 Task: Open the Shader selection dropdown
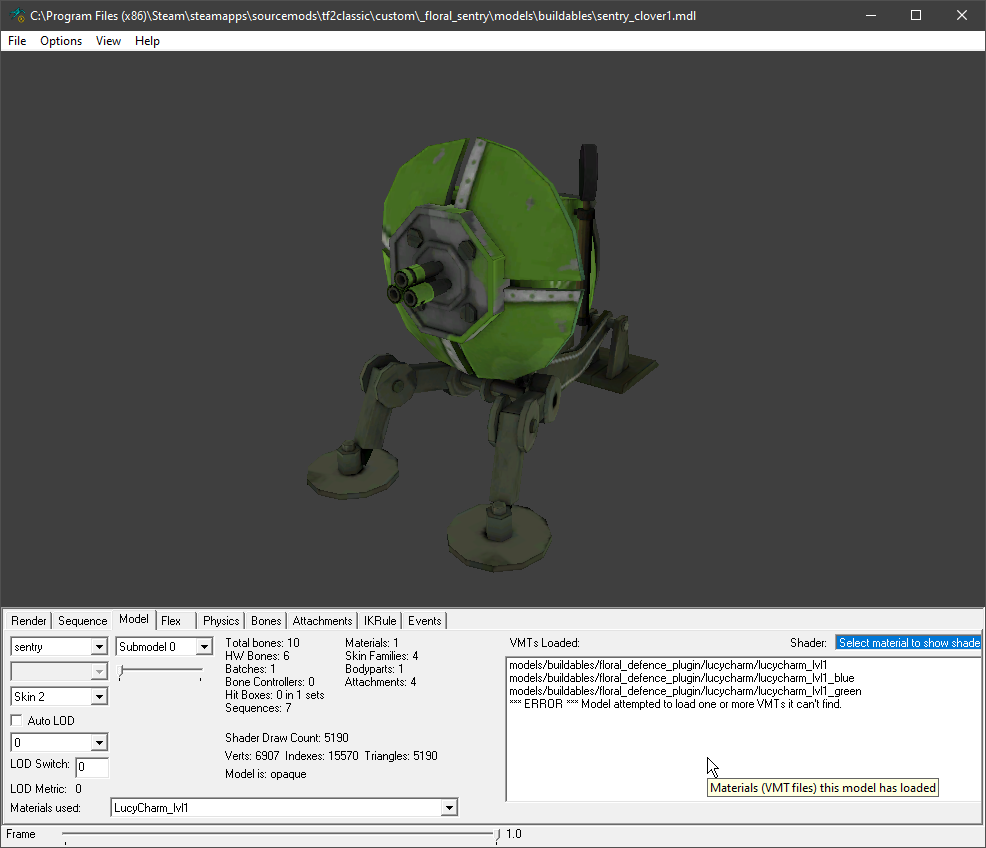(908, 642)
